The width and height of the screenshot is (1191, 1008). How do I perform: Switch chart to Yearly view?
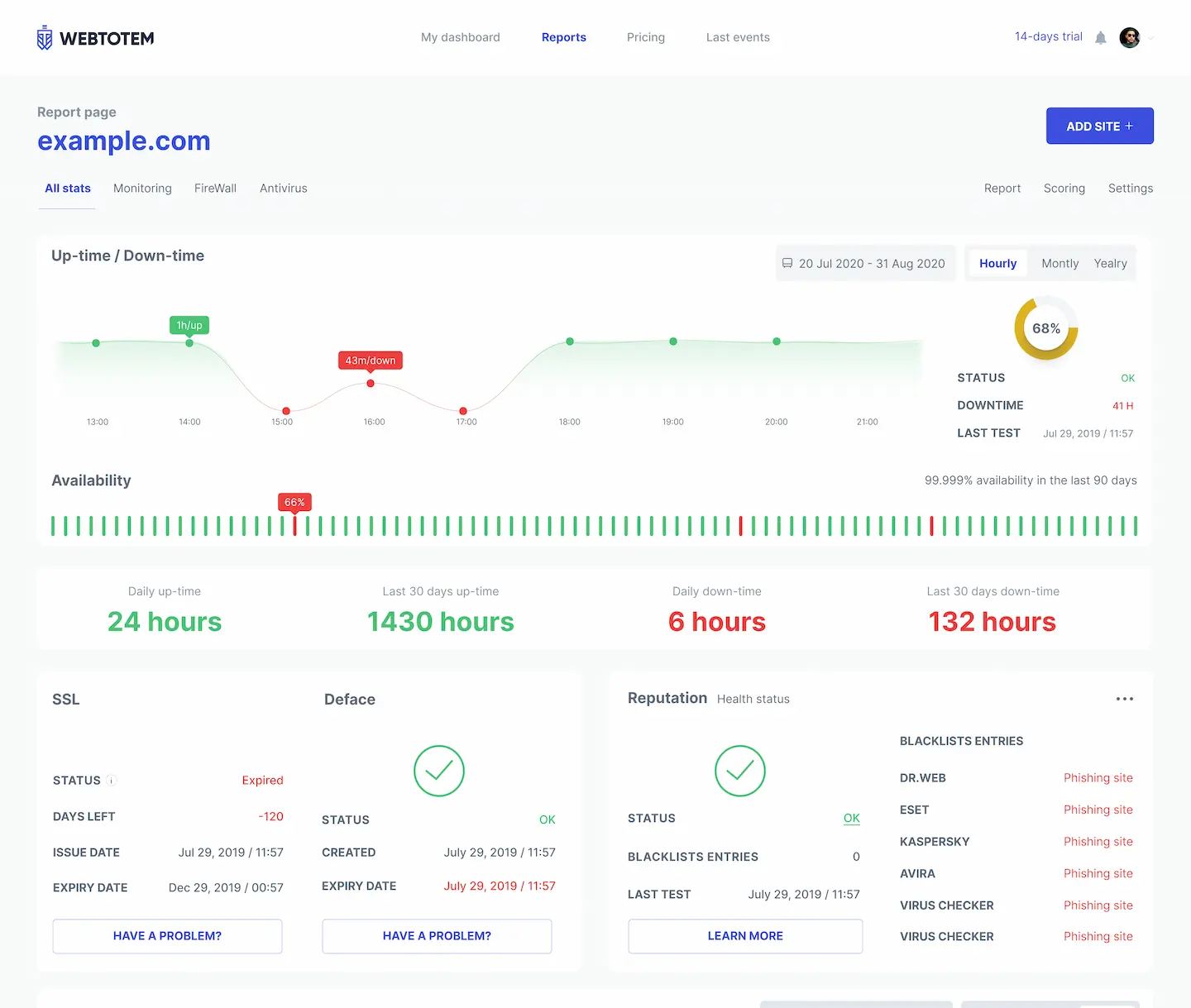[x=1110, y=263]
